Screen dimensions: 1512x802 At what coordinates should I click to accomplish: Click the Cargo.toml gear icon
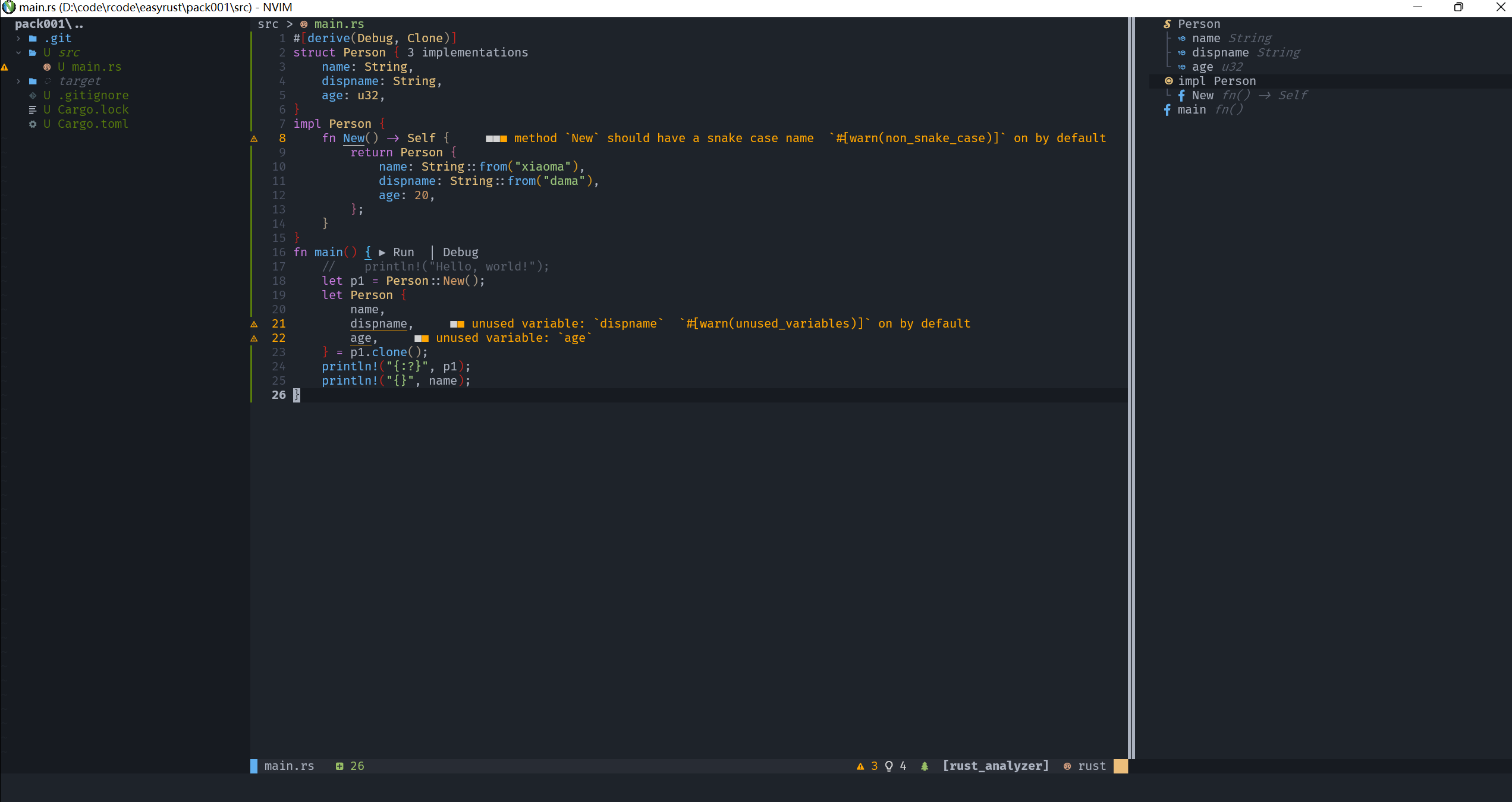tap(33, 124)
